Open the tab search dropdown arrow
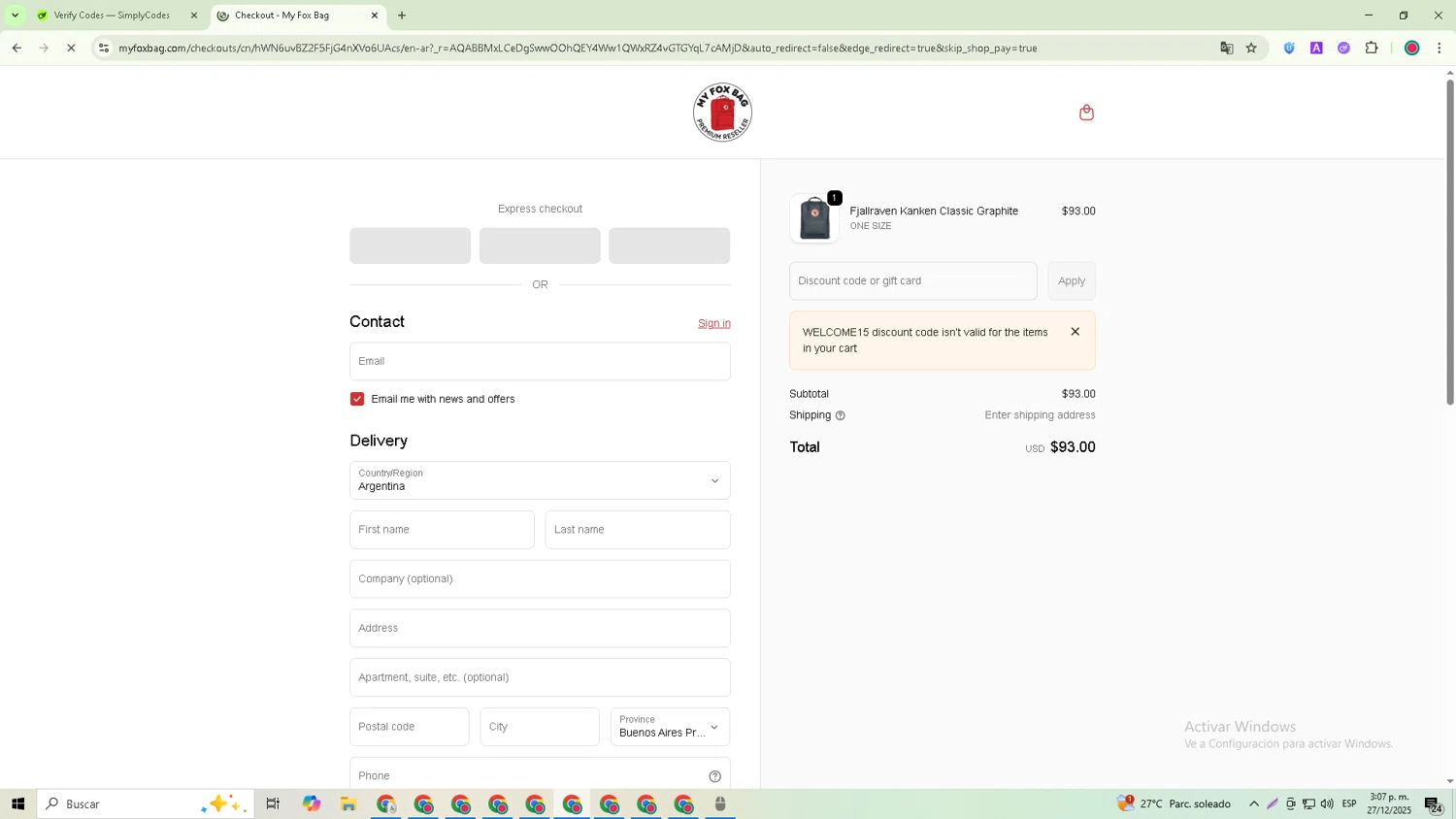1456x819 pixels. (15, 16)
